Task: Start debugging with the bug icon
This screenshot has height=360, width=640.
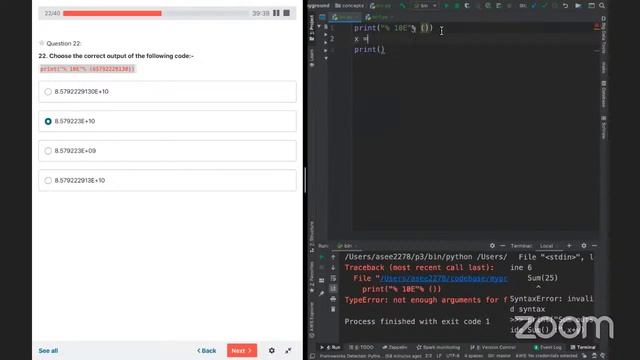Action: coord(457,6)
